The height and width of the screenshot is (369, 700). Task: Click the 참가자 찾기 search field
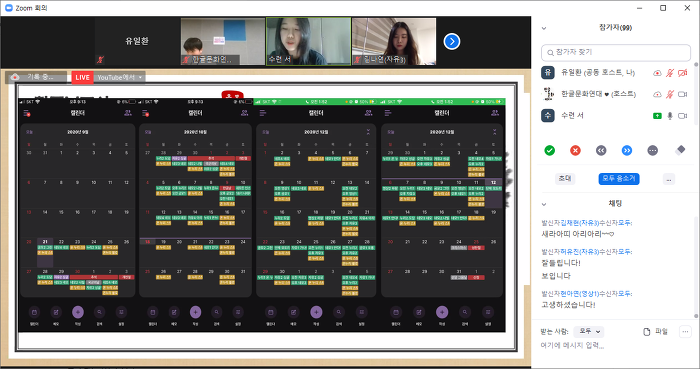click(x=616, y=53)
